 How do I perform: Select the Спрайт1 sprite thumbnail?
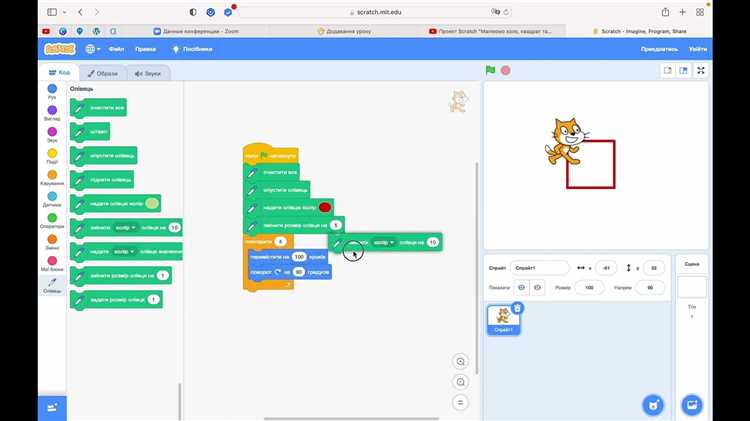[x=503, y=320]
